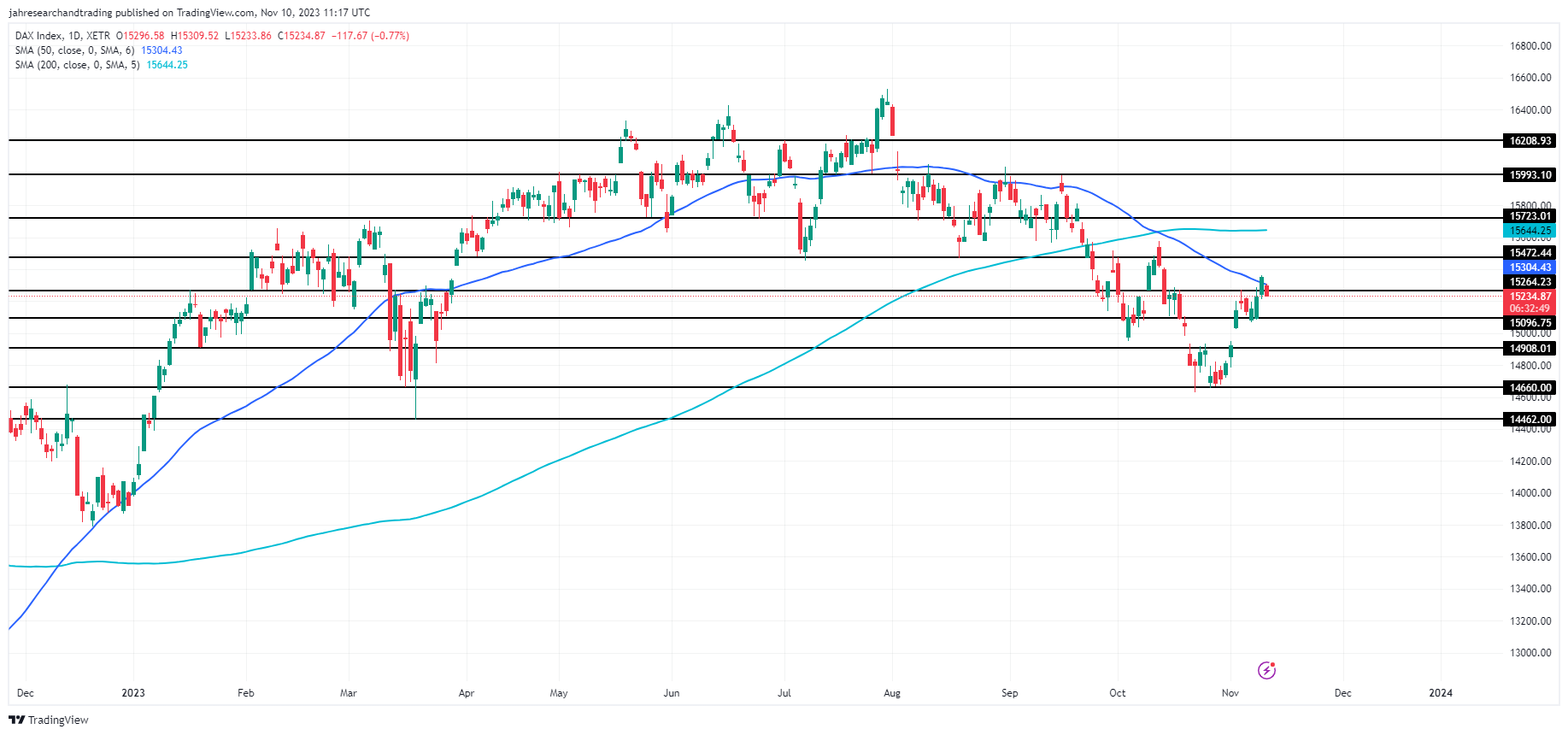Click the Jul label on the time axis
The height and width of the screenshot is (735, 1568).
(784, 693)
